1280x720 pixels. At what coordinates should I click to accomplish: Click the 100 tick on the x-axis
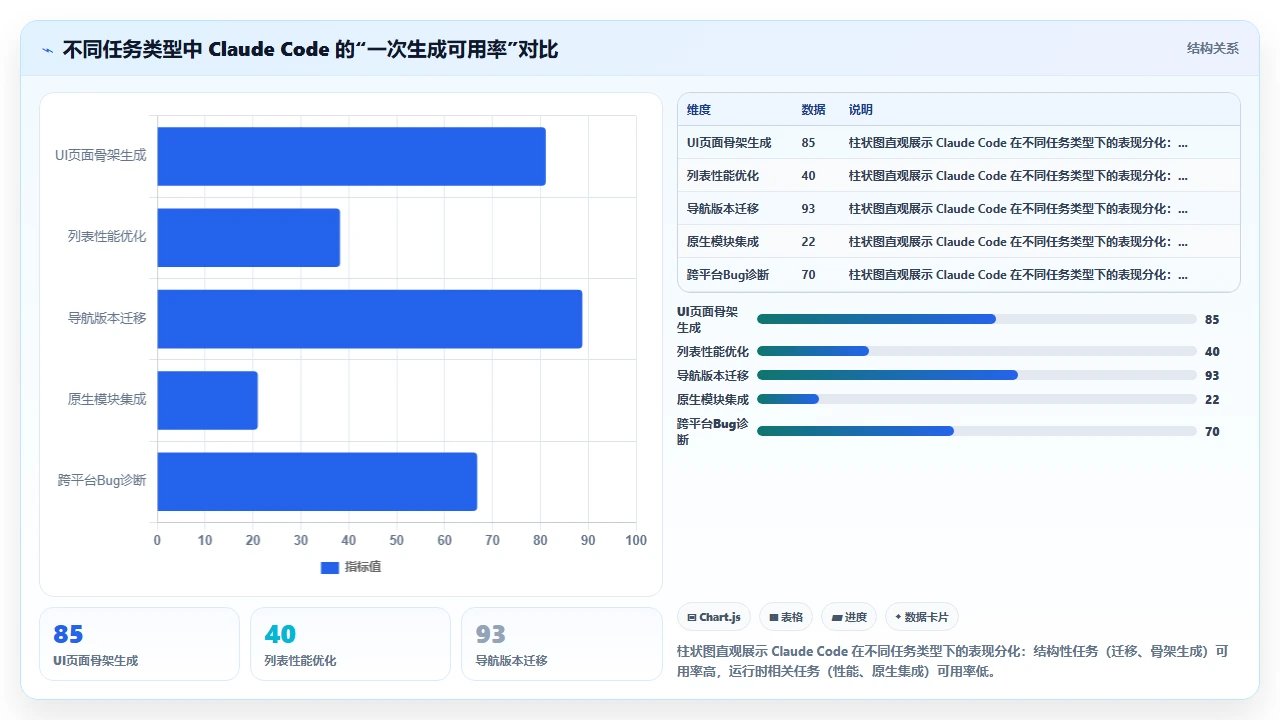click(x=636, y=540)
